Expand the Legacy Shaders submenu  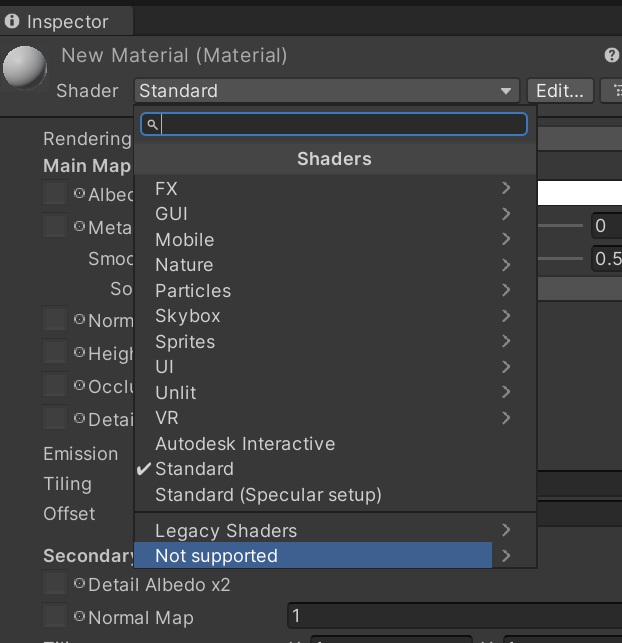coord(335,531)
